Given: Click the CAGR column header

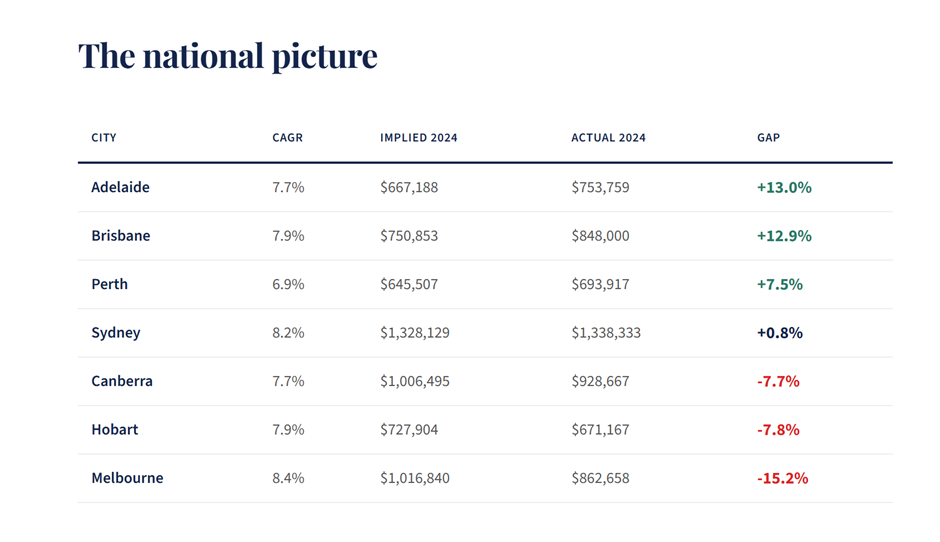Looking at the screenshot, I should [x=287, y=138].
